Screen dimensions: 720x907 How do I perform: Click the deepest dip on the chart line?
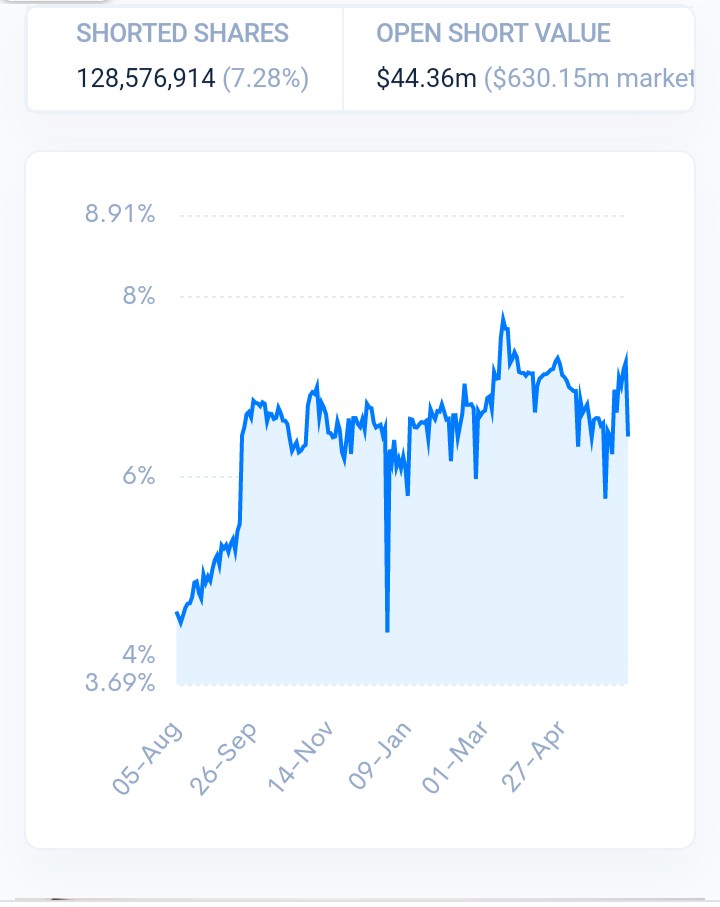click(x=387, y=631)
